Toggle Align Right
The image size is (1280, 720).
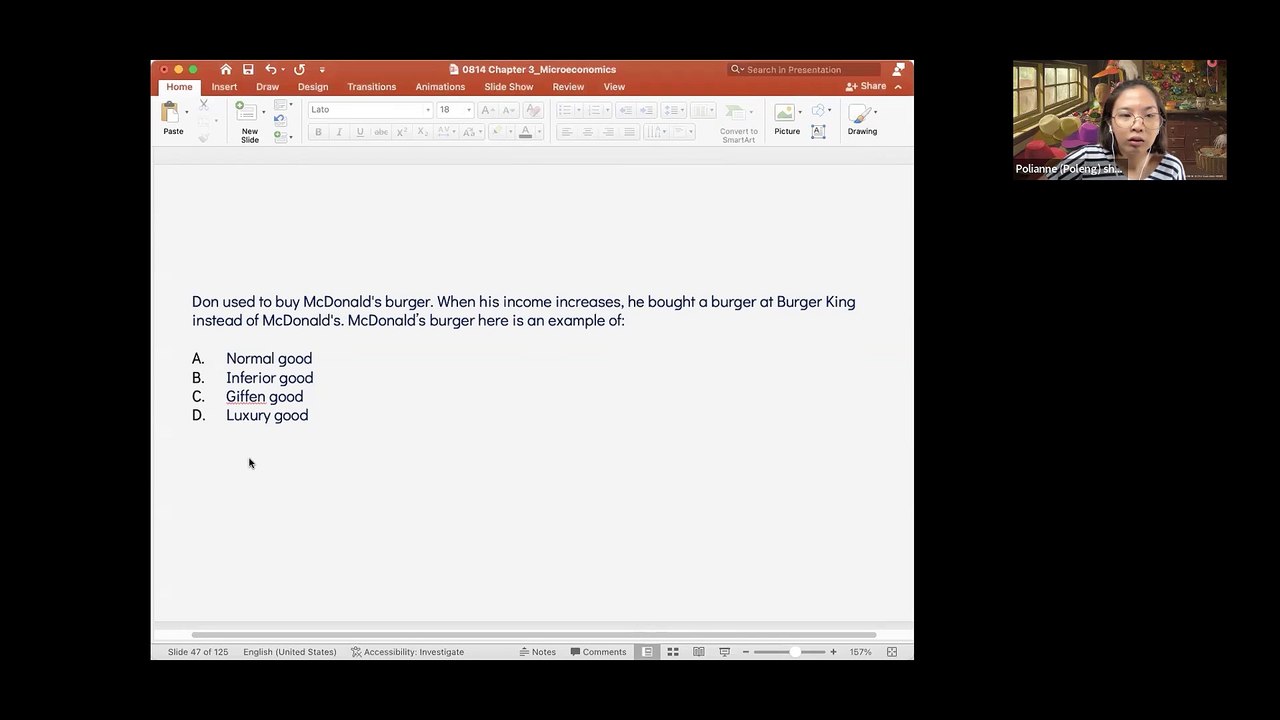pos(608,132)
